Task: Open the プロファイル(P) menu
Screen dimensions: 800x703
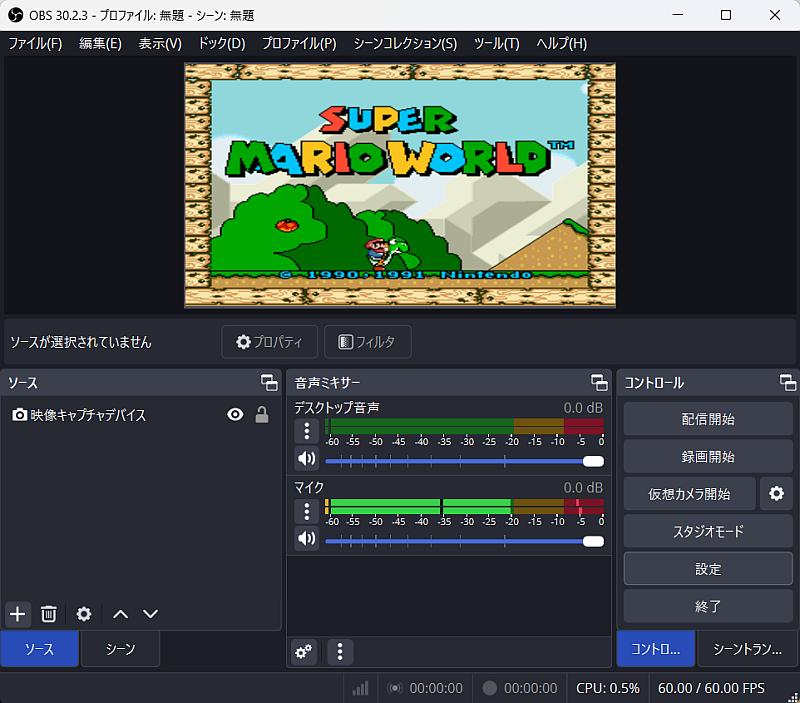Action: click(299, 43)
